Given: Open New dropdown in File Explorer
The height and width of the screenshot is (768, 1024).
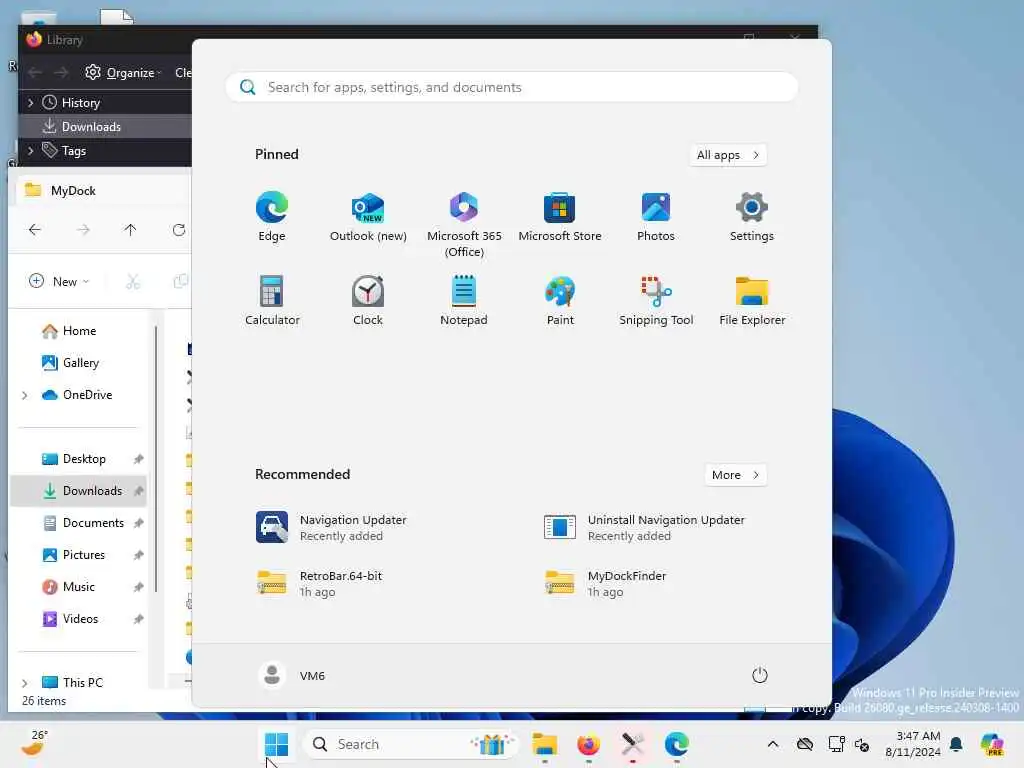Looking at the screenshot, I should (59, 281).
